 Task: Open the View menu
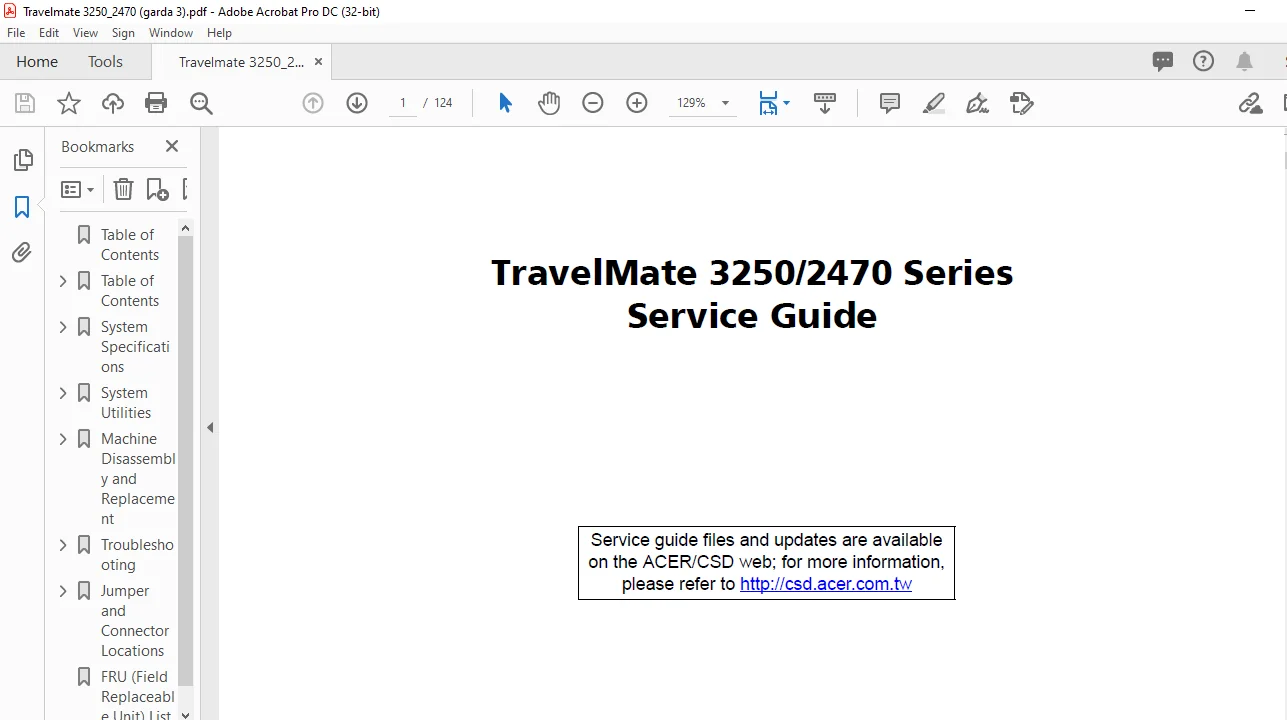coord(85,33)
